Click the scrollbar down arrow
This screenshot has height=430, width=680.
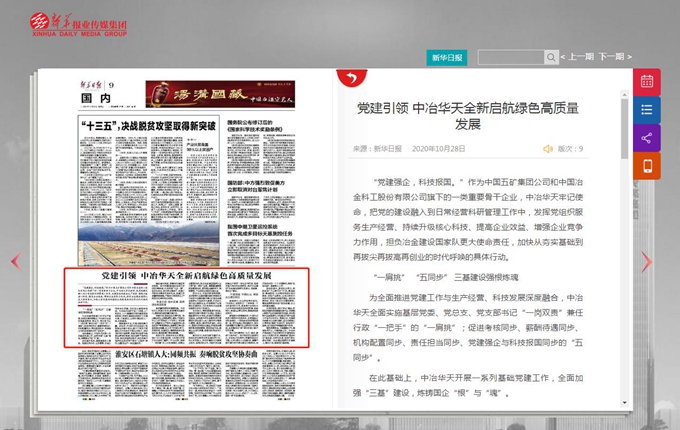tap(624, 403)
